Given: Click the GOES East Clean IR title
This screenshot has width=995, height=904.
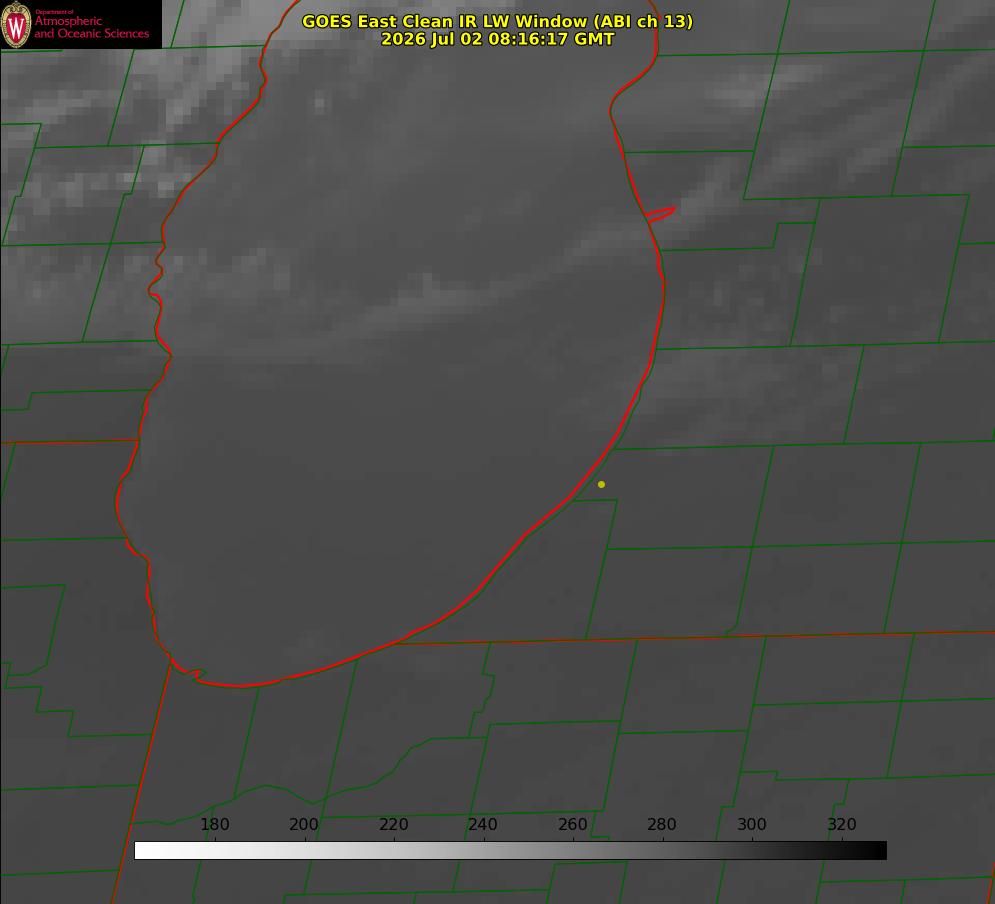Looking at the screenshot, I should [497, 21].
